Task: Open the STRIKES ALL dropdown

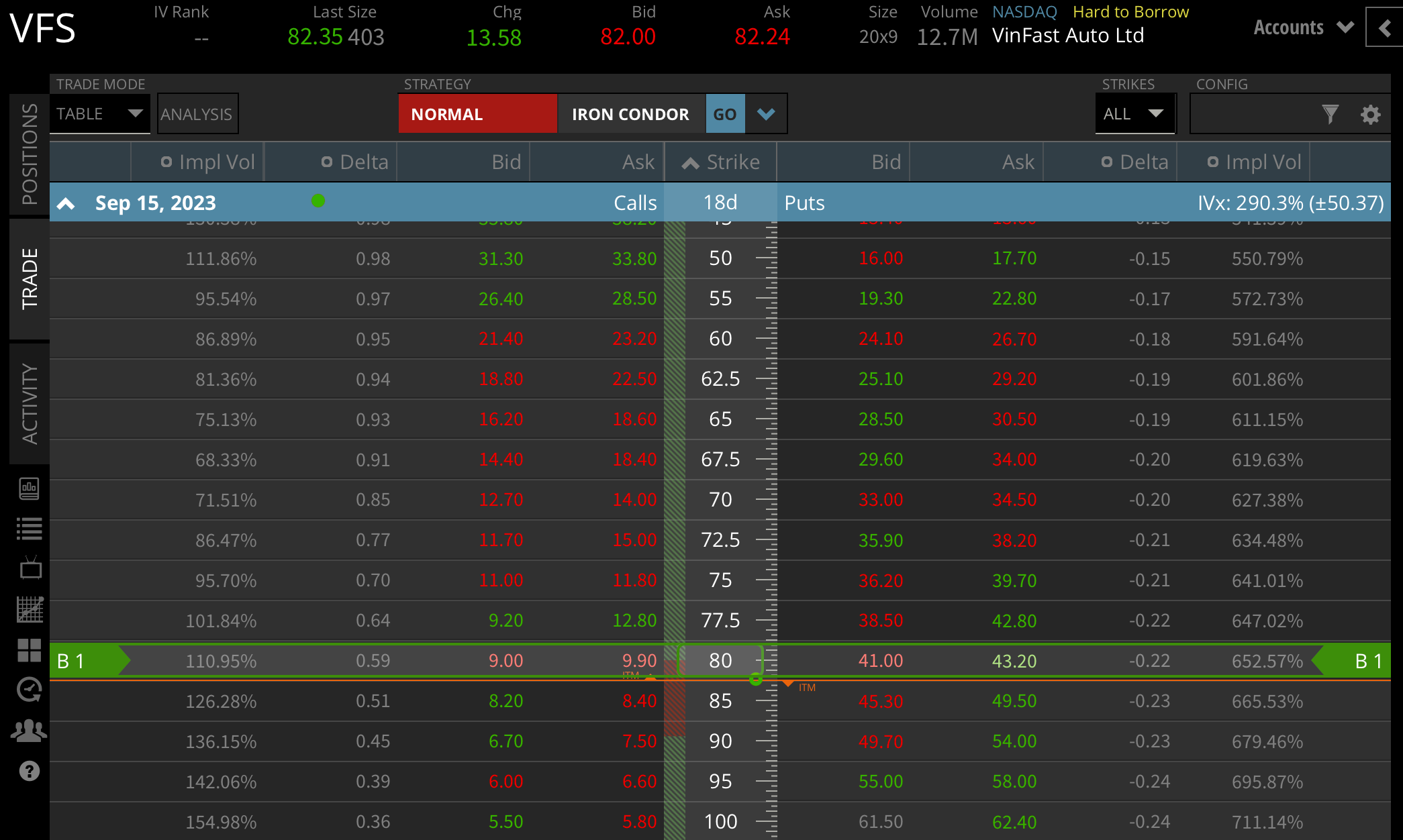Action: point(1135,113)
